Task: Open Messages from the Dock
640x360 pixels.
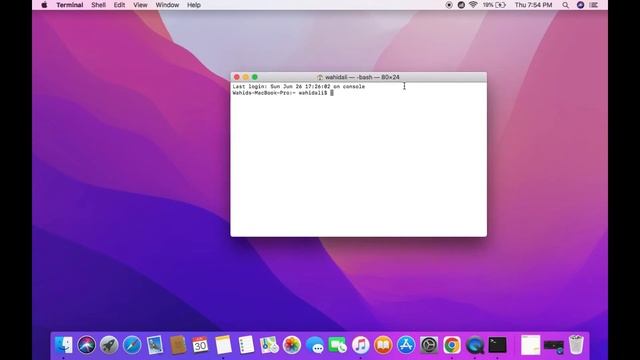Action: (x=315, y=345)
